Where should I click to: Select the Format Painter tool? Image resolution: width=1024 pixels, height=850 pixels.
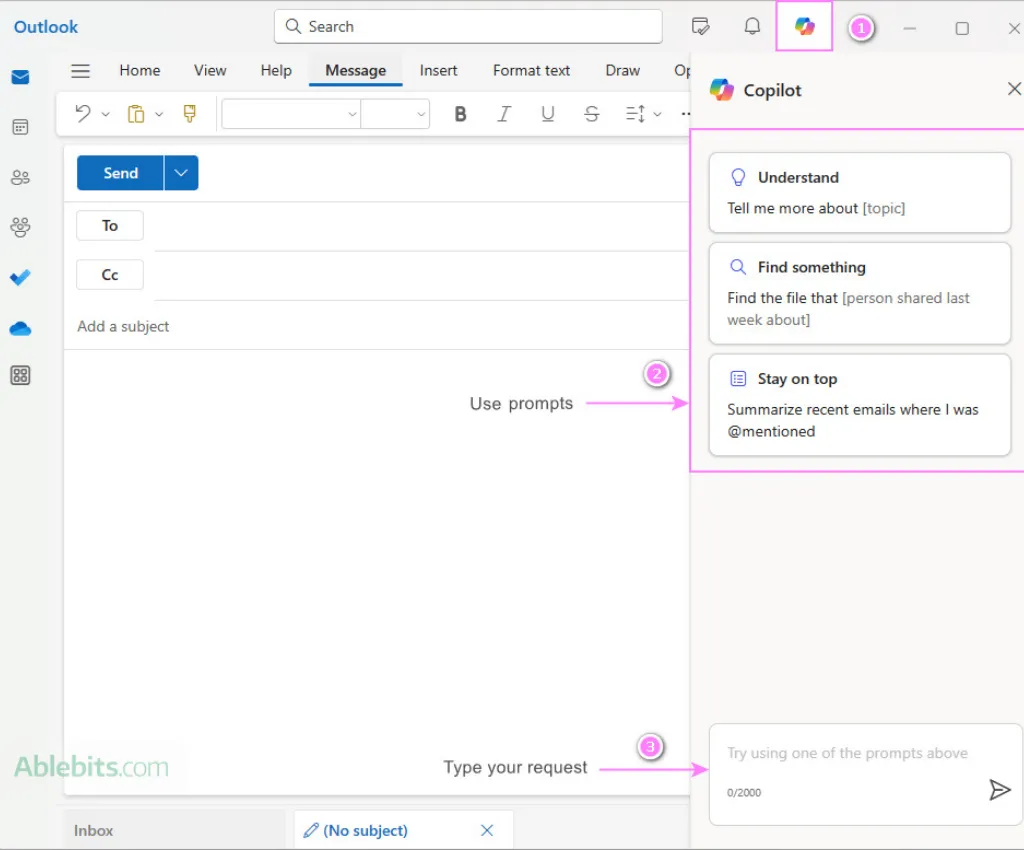click(x=189, y=114)
